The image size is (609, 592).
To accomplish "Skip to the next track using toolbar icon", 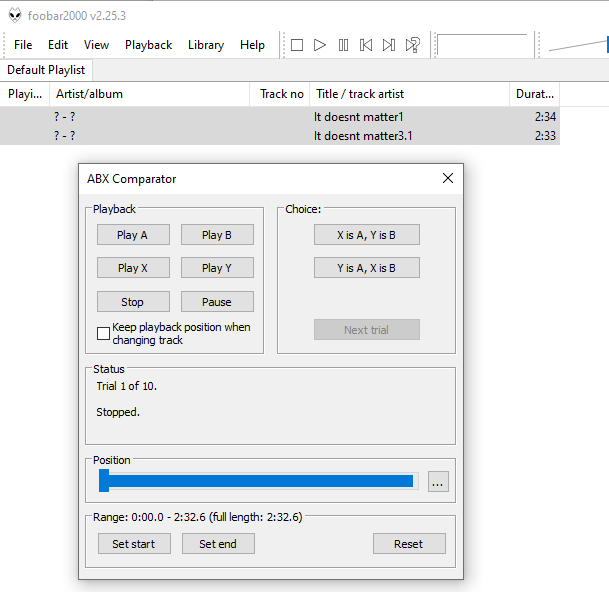I will pos(389,45).
